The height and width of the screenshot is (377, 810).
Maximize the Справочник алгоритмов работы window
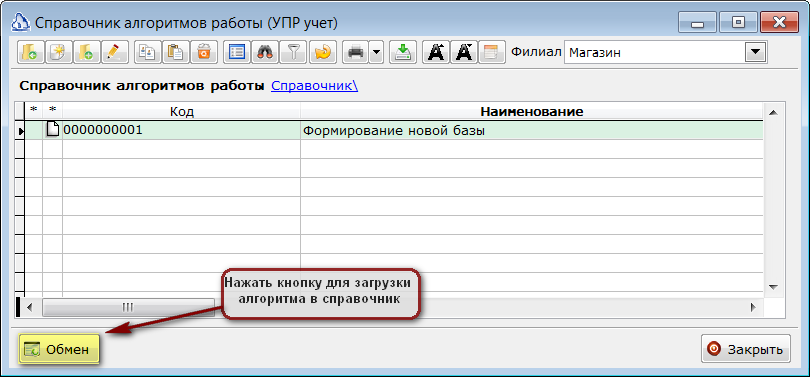[x=739, y=23]
